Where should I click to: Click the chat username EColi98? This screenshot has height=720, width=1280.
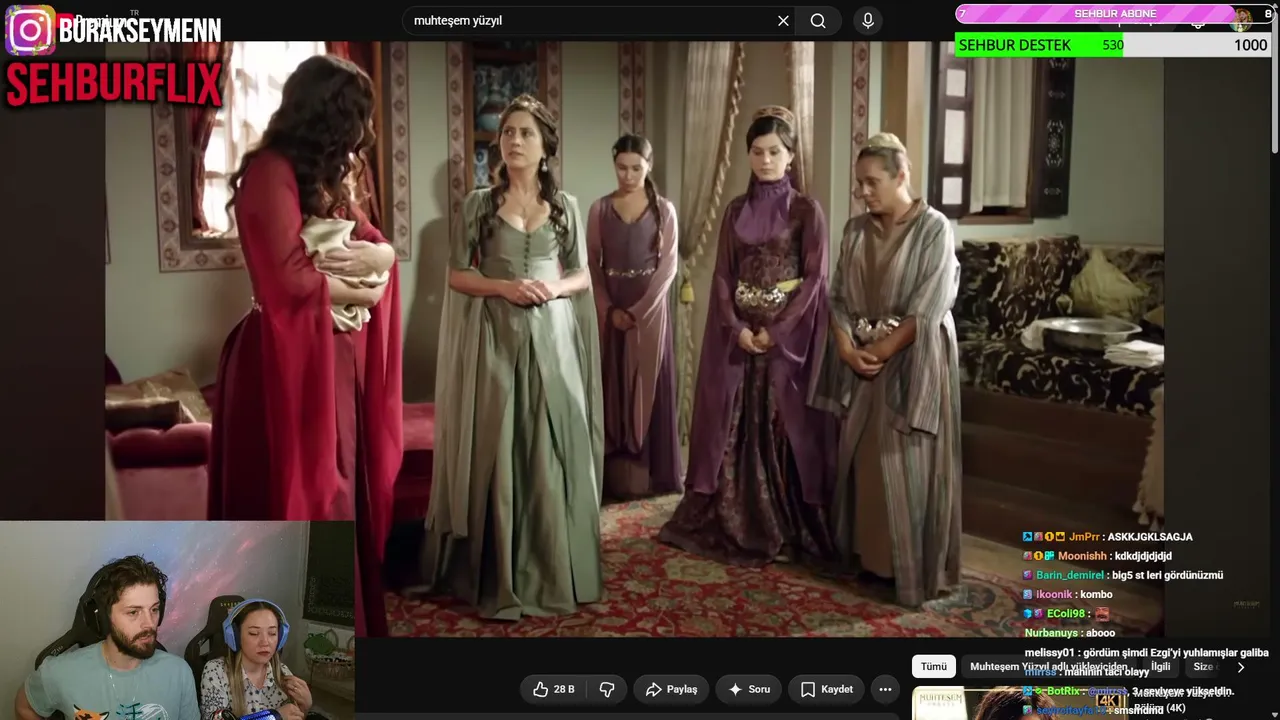[1066, 614]
